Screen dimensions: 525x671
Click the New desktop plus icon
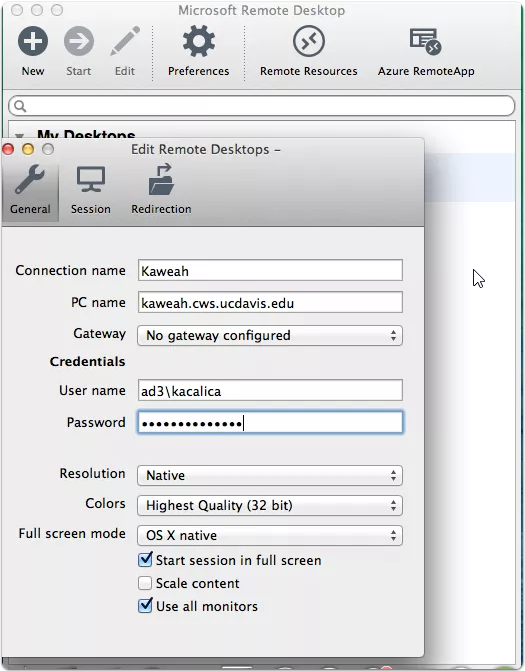[x=33, y=41]
